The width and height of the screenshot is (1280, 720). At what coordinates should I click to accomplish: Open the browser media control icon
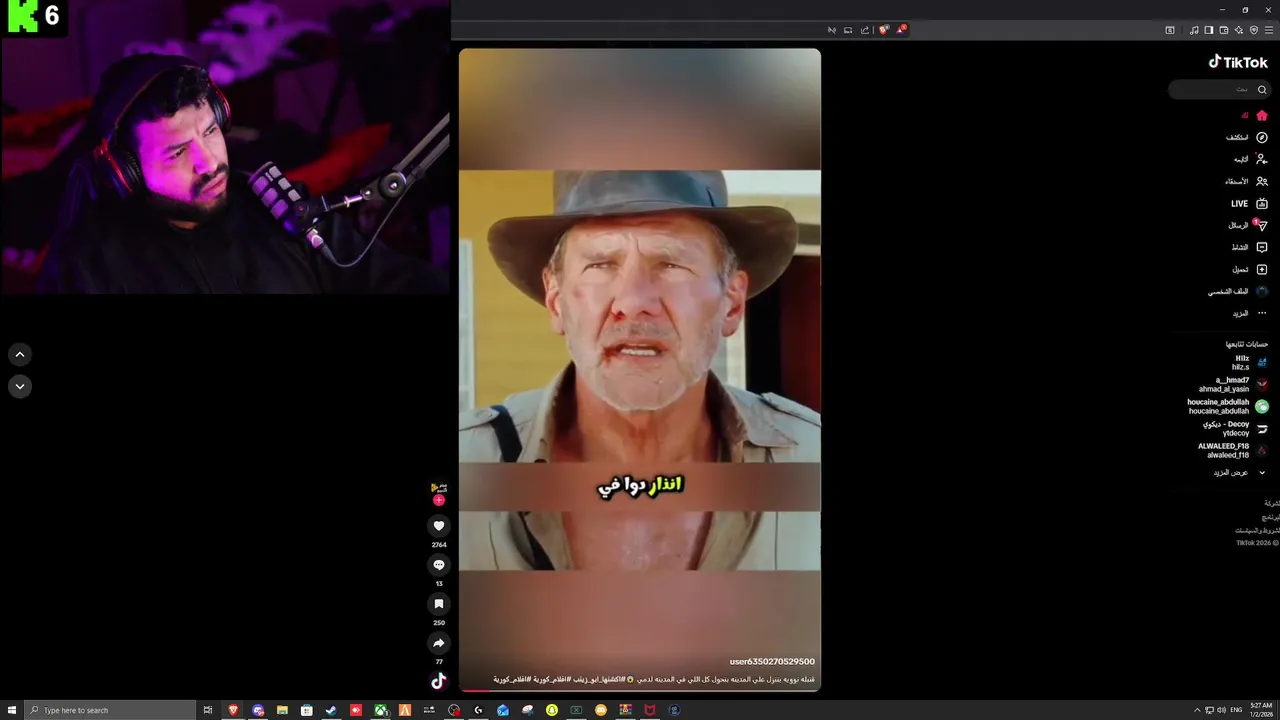(x=1194, y=30)
